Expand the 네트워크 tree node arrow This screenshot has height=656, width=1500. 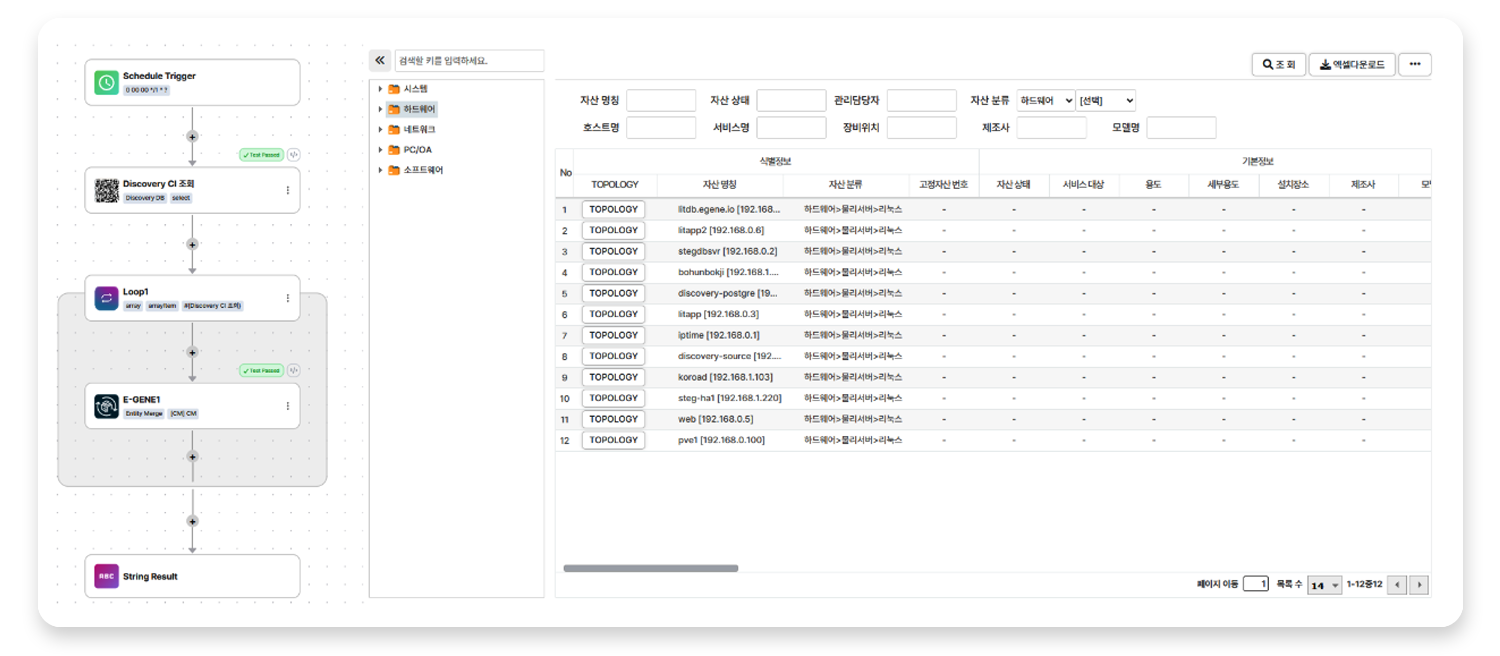coord(380,130)
